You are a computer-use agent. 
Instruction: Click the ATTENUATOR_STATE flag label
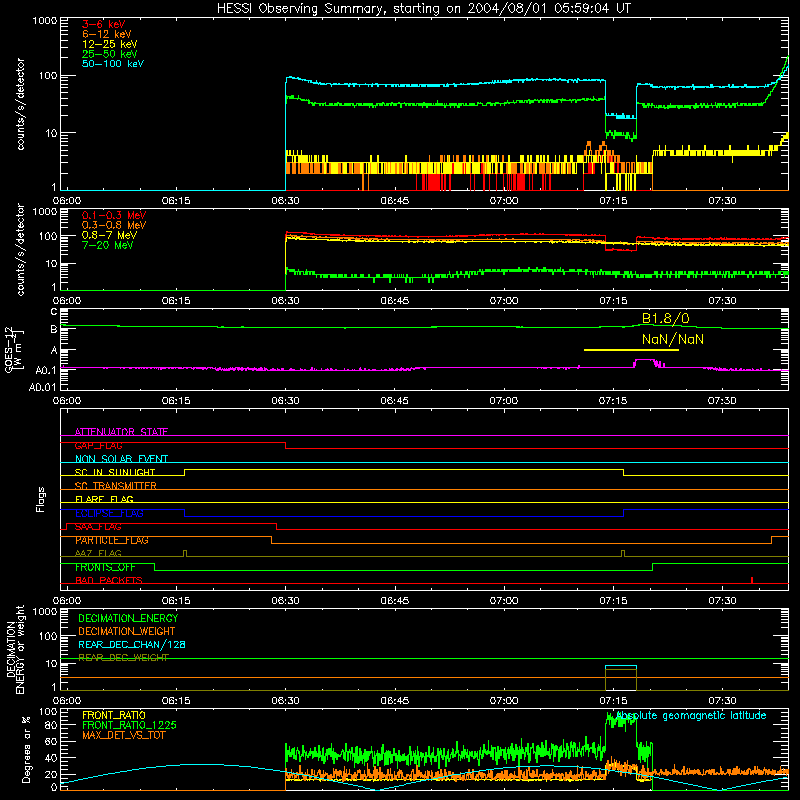pyautogui.click(x=121, y=432)
